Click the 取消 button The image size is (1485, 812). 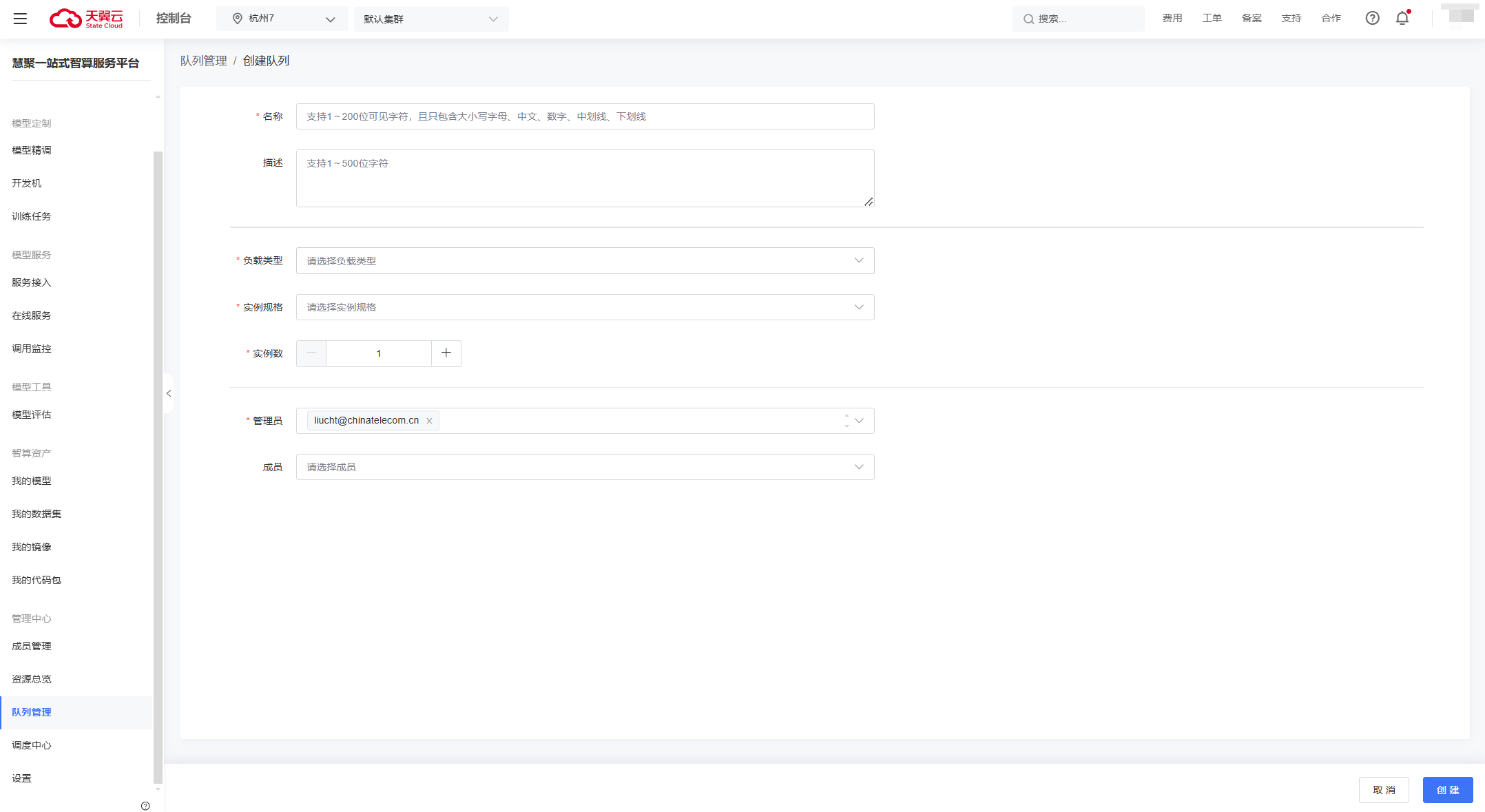coord(1384,790)
